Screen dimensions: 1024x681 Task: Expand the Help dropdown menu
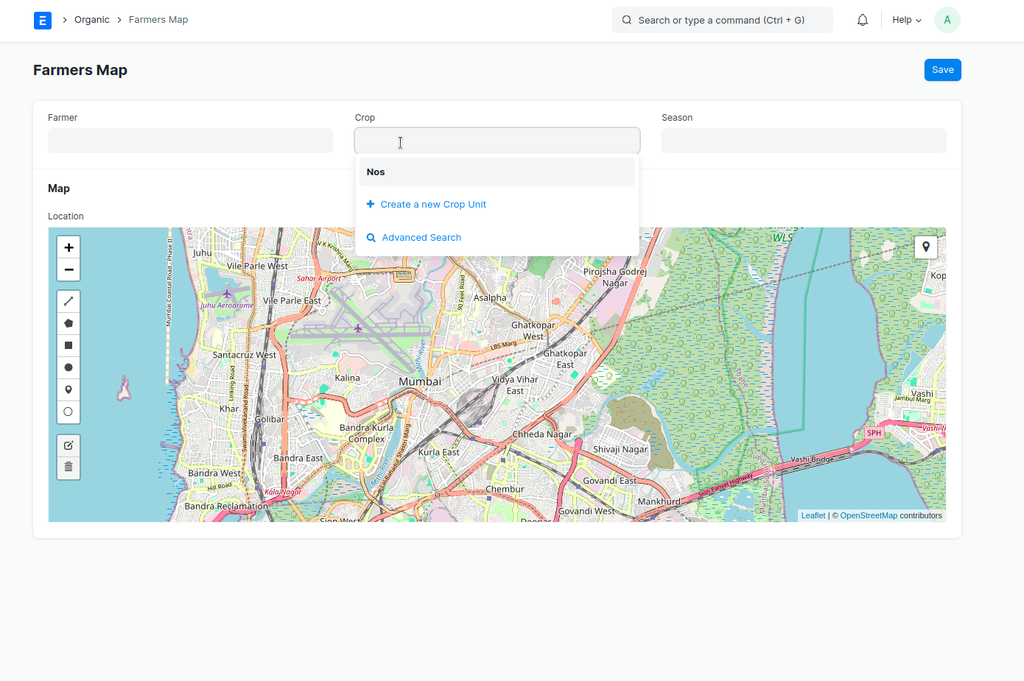906,20
